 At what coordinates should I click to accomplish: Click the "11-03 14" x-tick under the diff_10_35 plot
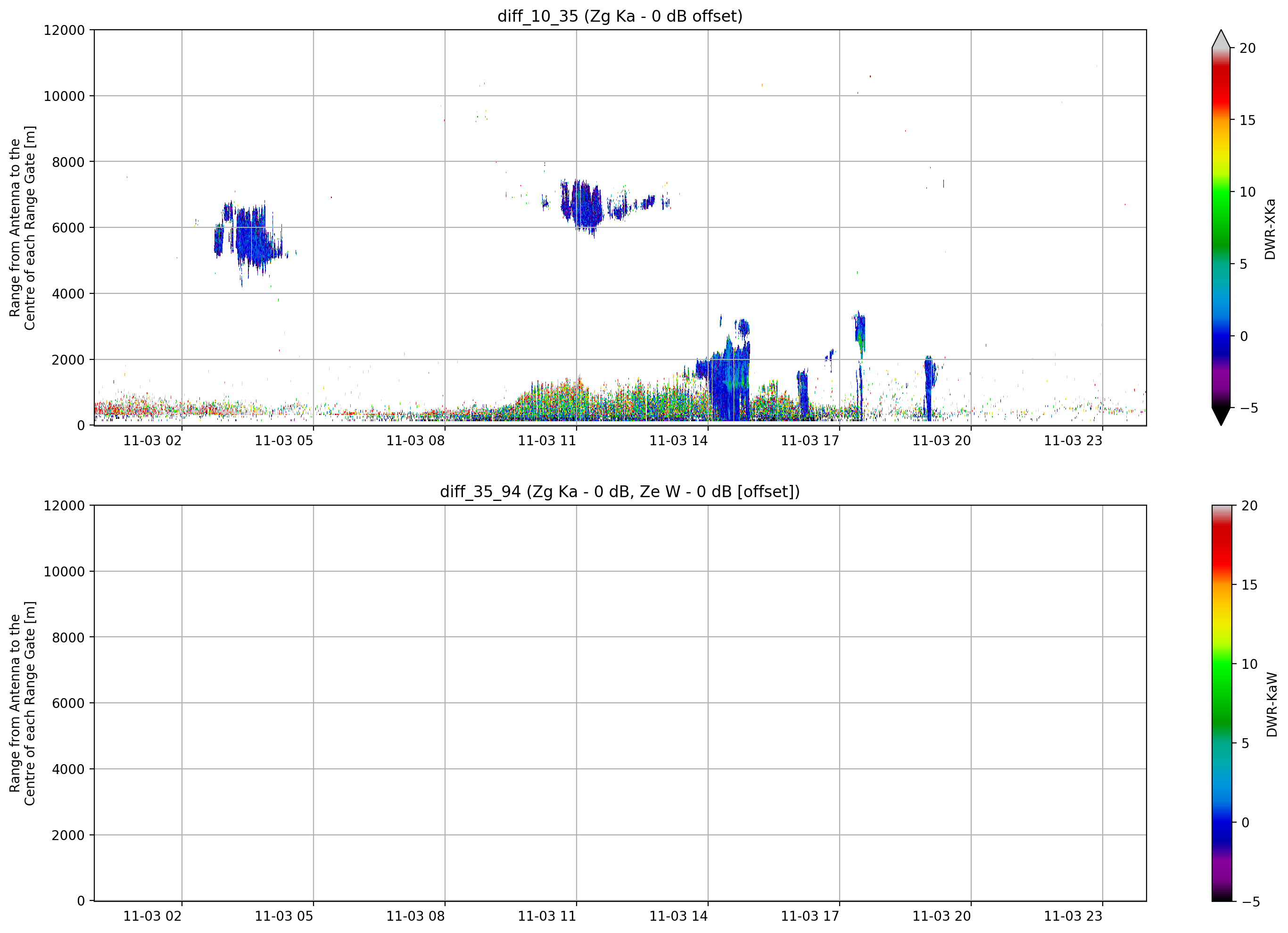tap(678, 441)
